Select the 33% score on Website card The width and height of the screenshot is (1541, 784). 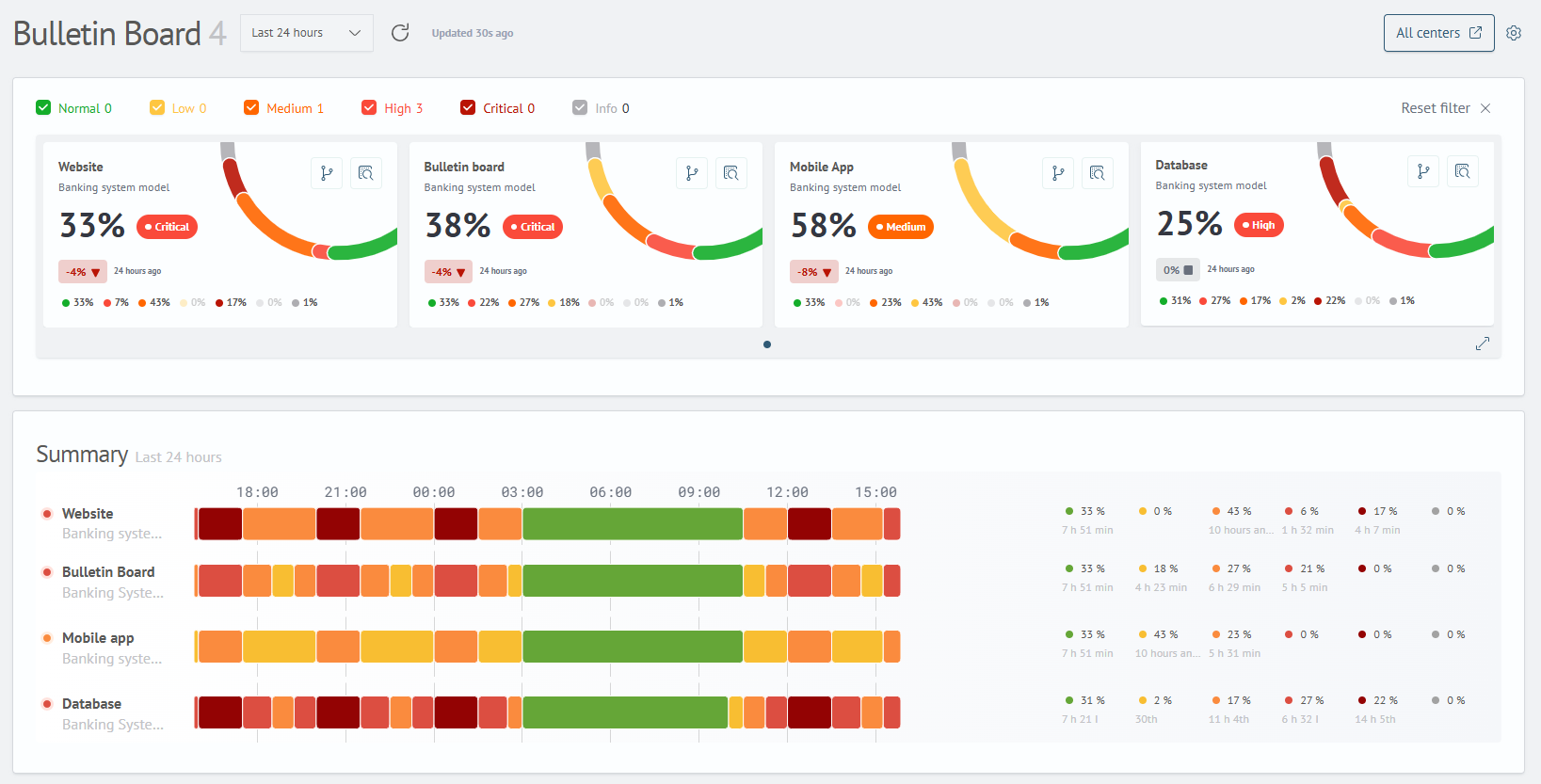(x=92, y=226)
